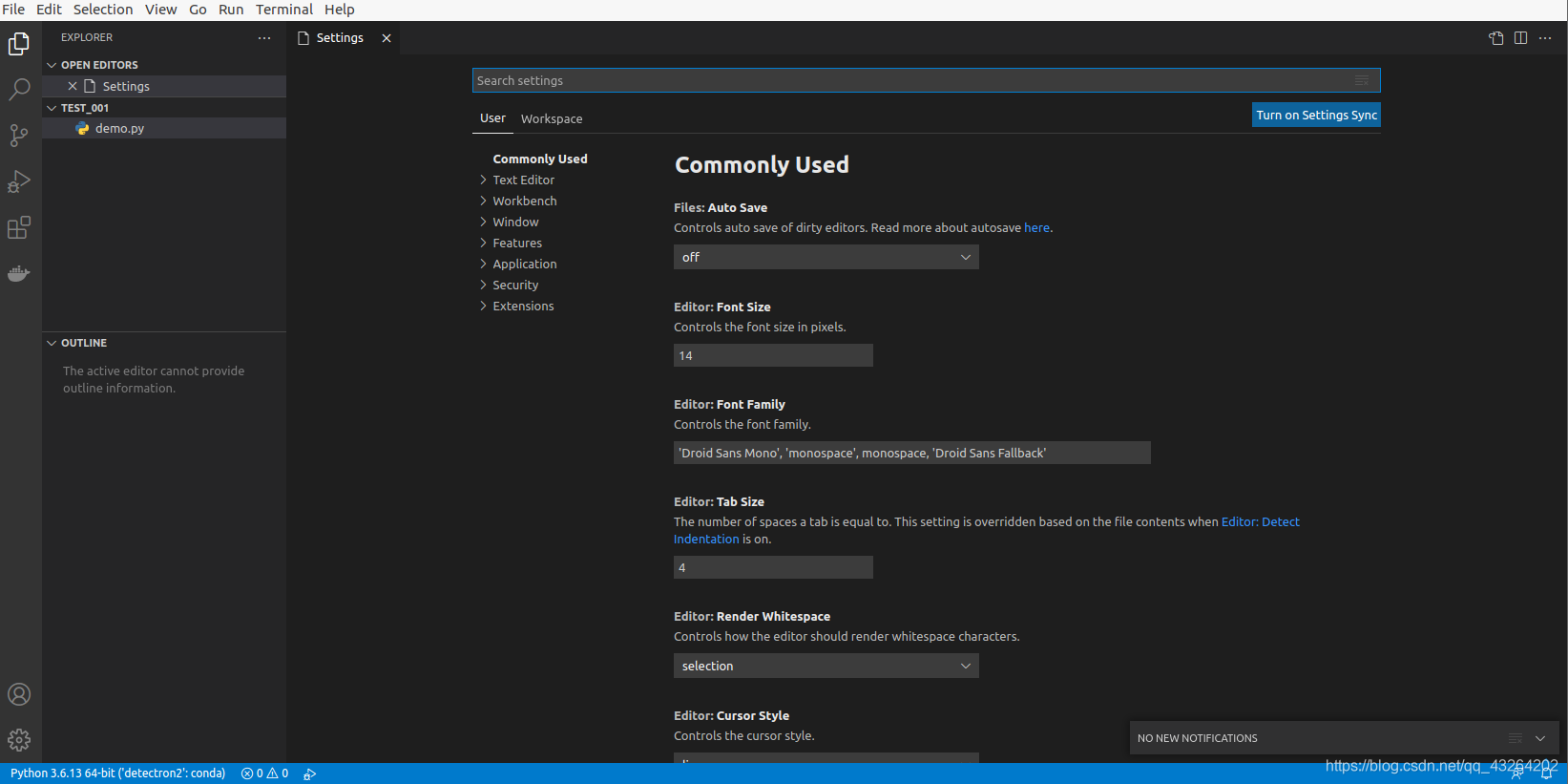Click NO NEW NOTIFICATIONS text
This screenshot has width=1568, height=784.
pyautogui.click(x=1198, y=738)
